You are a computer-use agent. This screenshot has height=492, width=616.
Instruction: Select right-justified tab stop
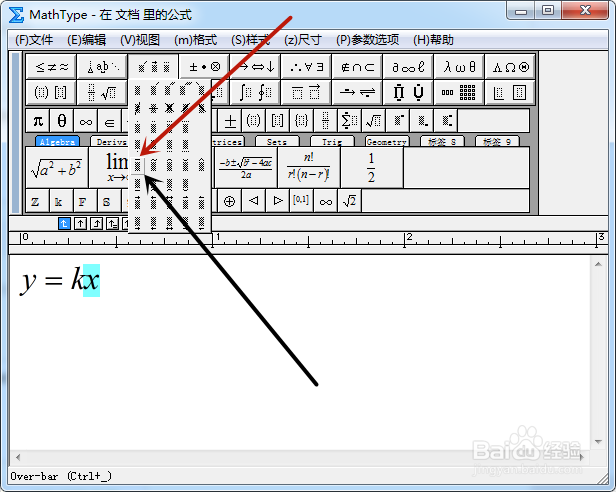tap(96, 224)
